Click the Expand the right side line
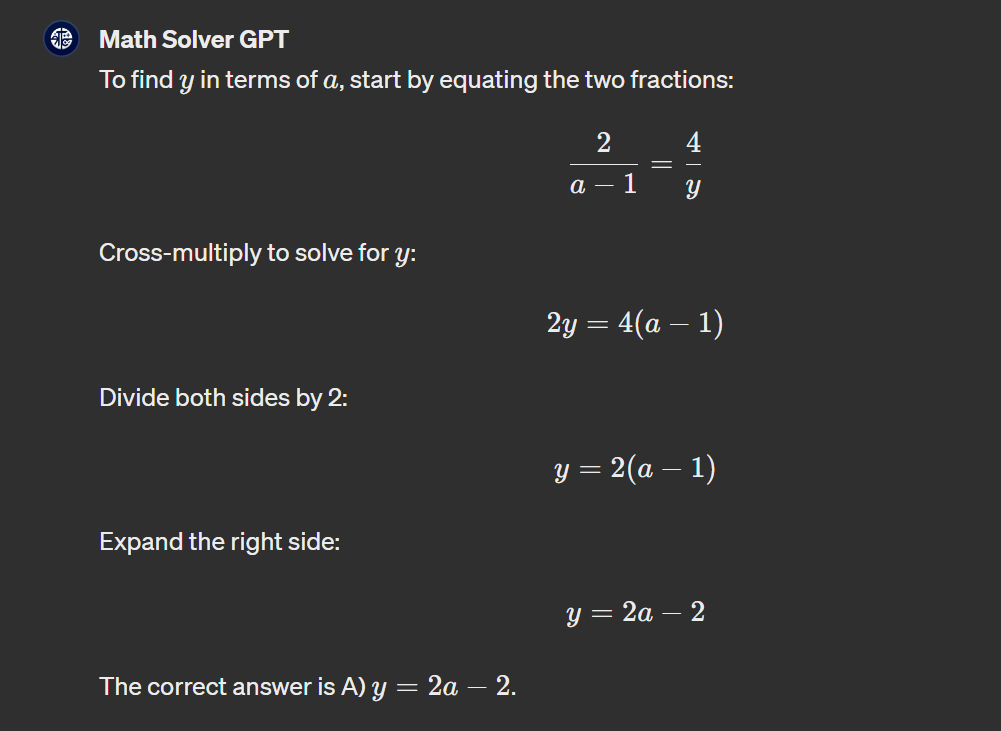This screenshot has width=1001, height=731. pos(220,542)
